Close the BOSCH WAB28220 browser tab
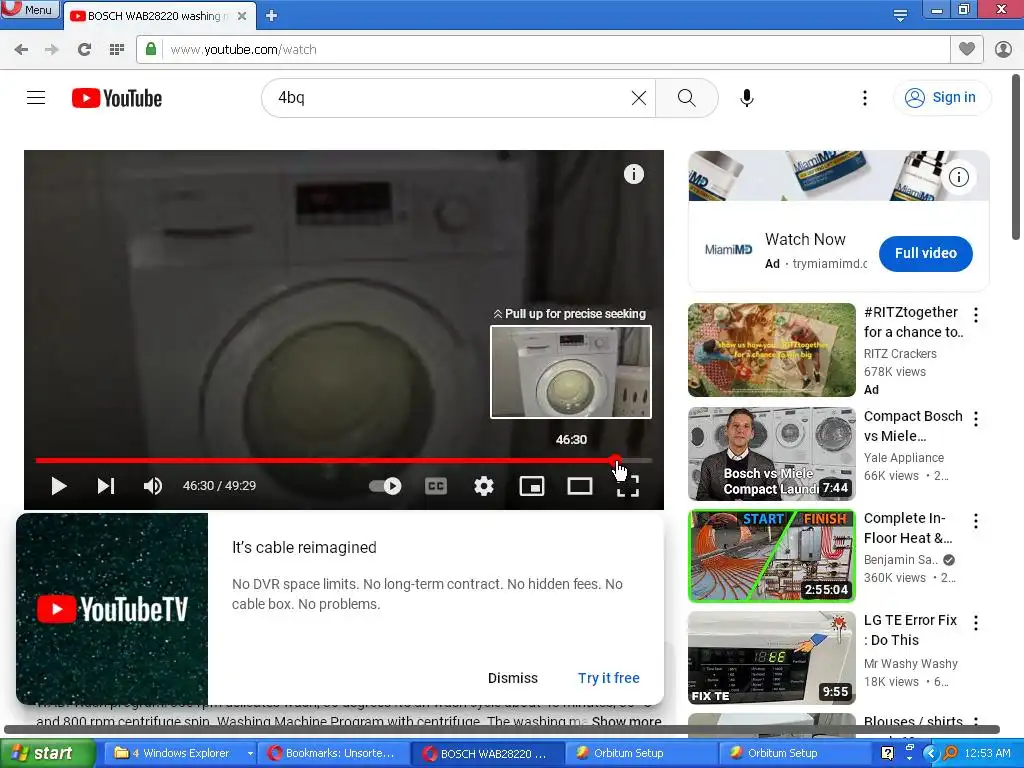1024x768 pixels. 242,16
